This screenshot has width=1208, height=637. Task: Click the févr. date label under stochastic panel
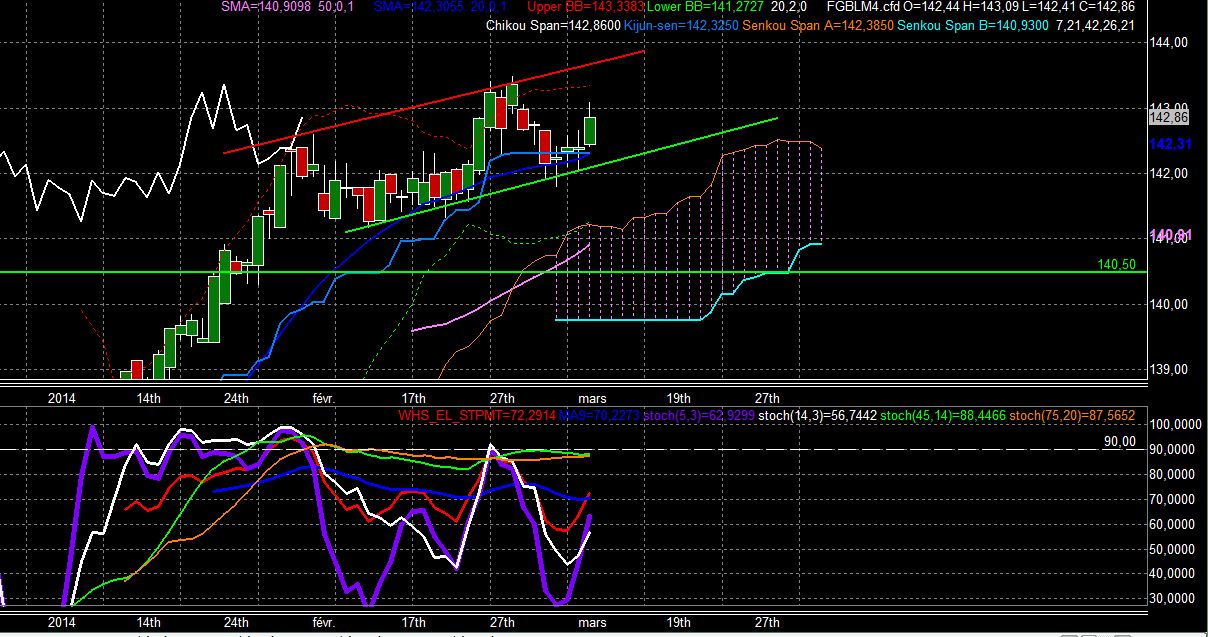(324, 621)
